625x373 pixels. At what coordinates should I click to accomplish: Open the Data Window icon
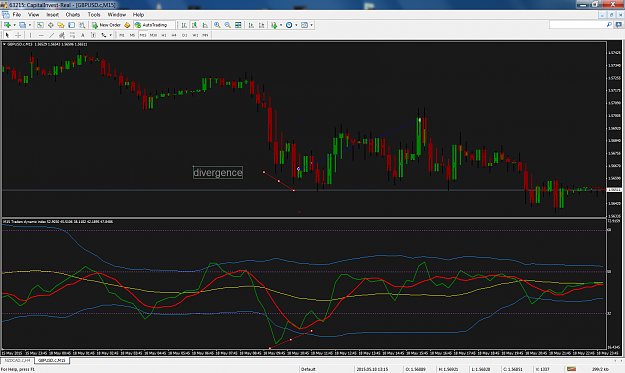(x=51, y=25)
